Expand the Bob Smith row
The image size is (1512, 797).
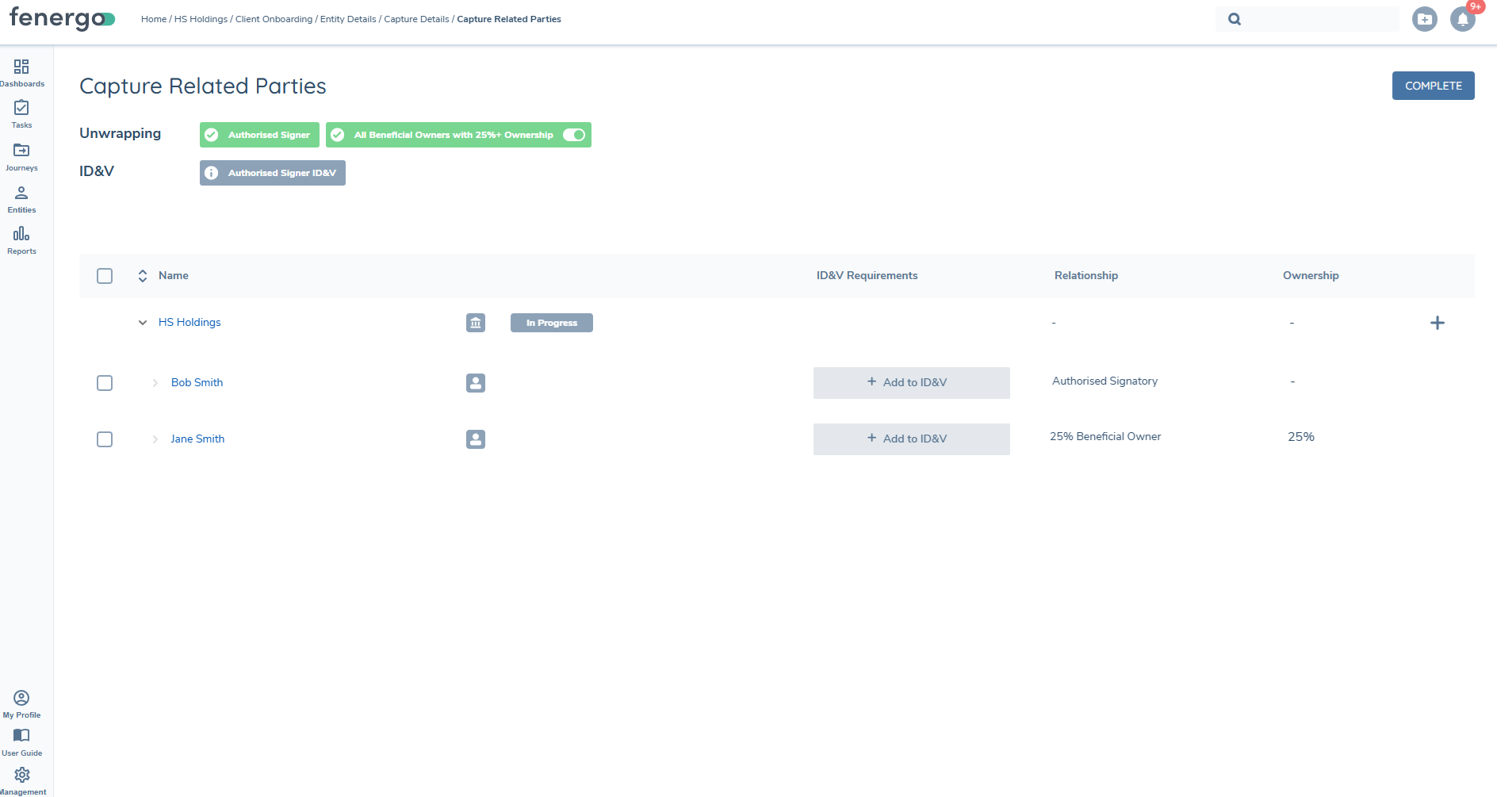(155, 383)
